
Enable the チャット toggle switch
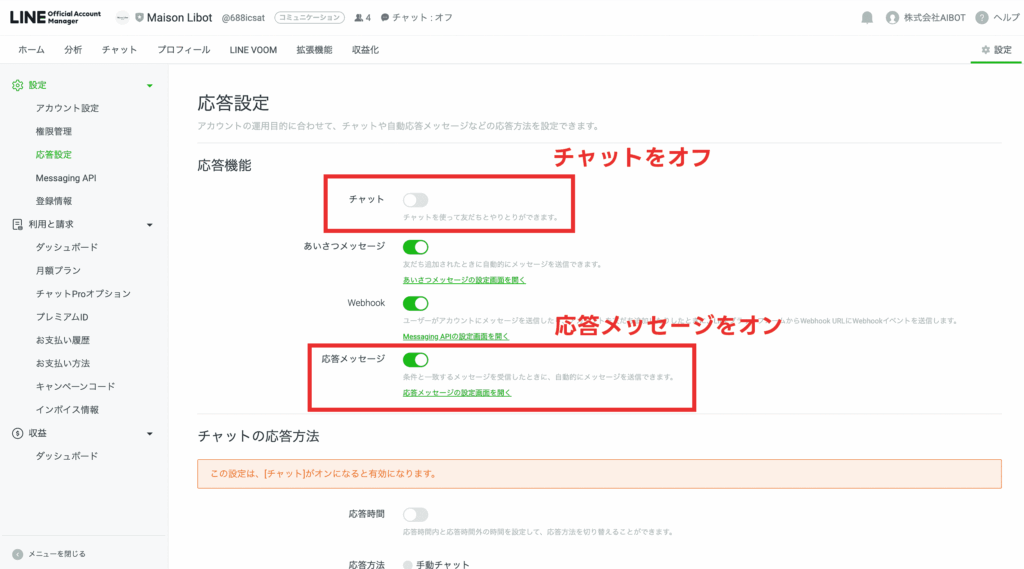[x=415, y=200]
